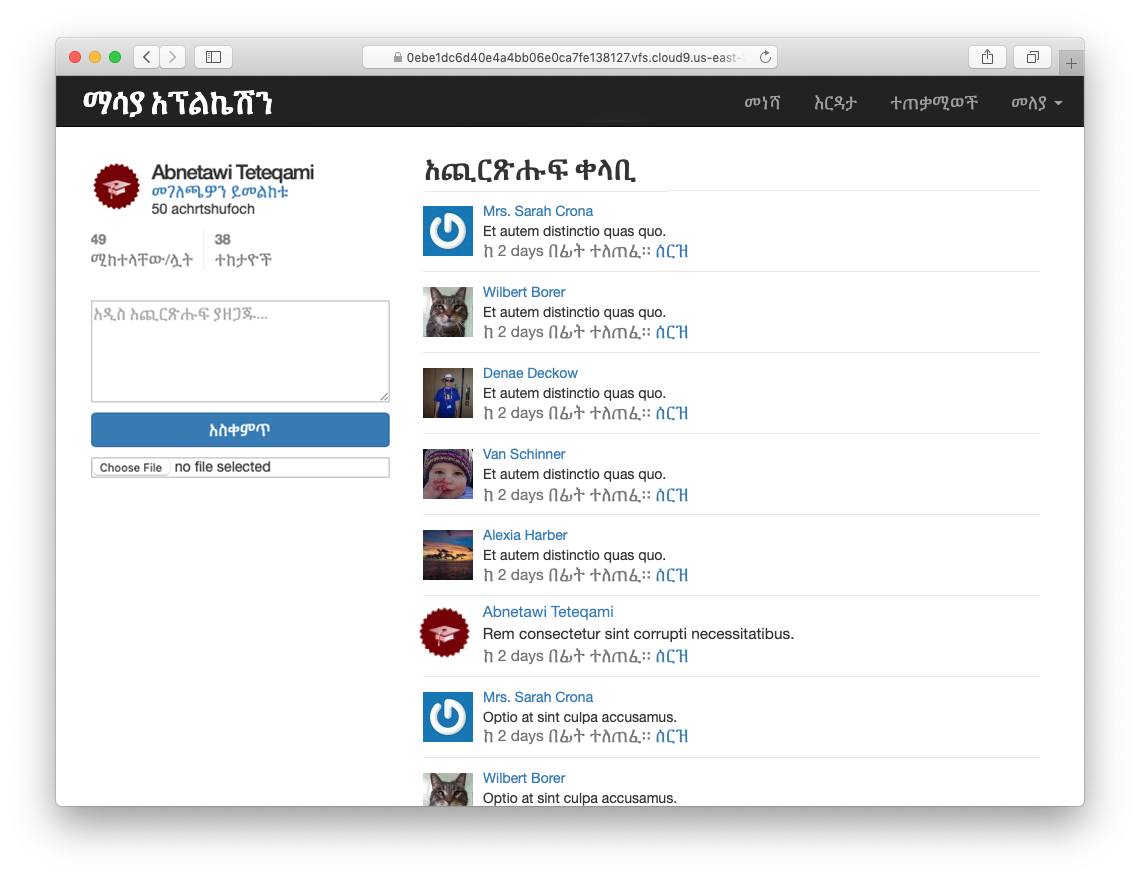Delete 'Rem consectetur' post via ሰርዝ

tap(672, 656)
